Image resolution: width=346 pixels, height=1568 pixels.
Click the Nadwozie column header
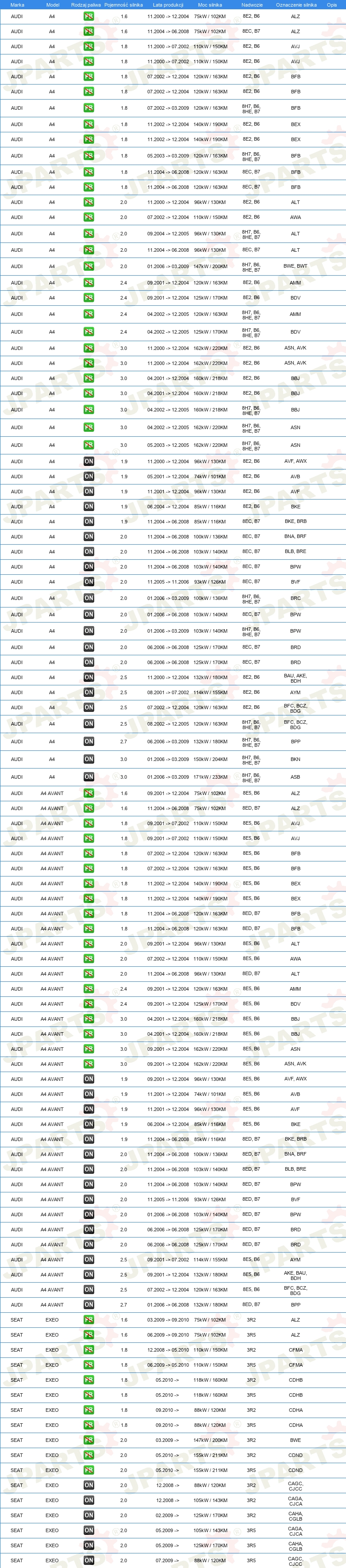pyautogui.click(x=252, y=5)
